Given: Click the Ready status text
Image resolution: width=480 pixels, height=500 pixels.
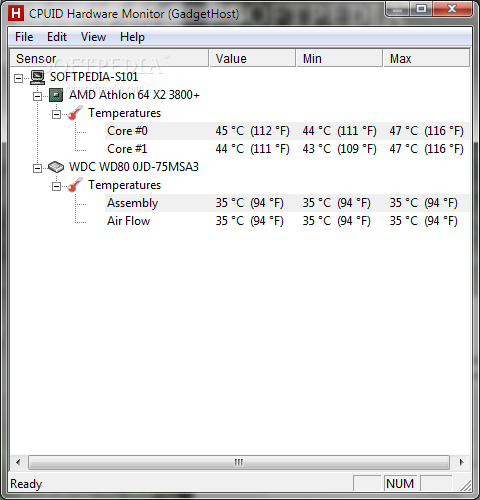Looking at the screenshot, I should [x=26, y=484].
